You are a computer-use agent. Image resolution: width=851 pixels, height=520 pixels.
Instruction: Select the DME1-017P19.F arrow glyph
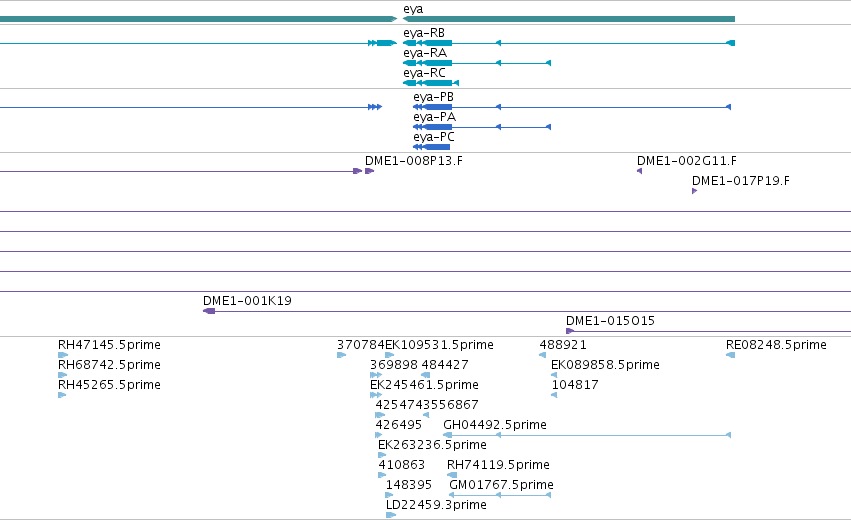pos(695,191)
